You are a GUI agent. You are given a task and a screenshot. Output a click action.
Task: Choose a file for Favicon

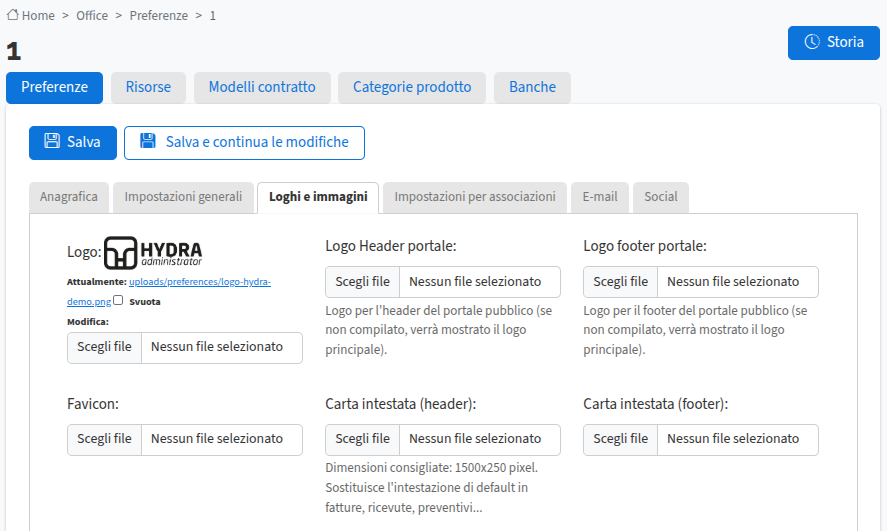tap(104, 439)
